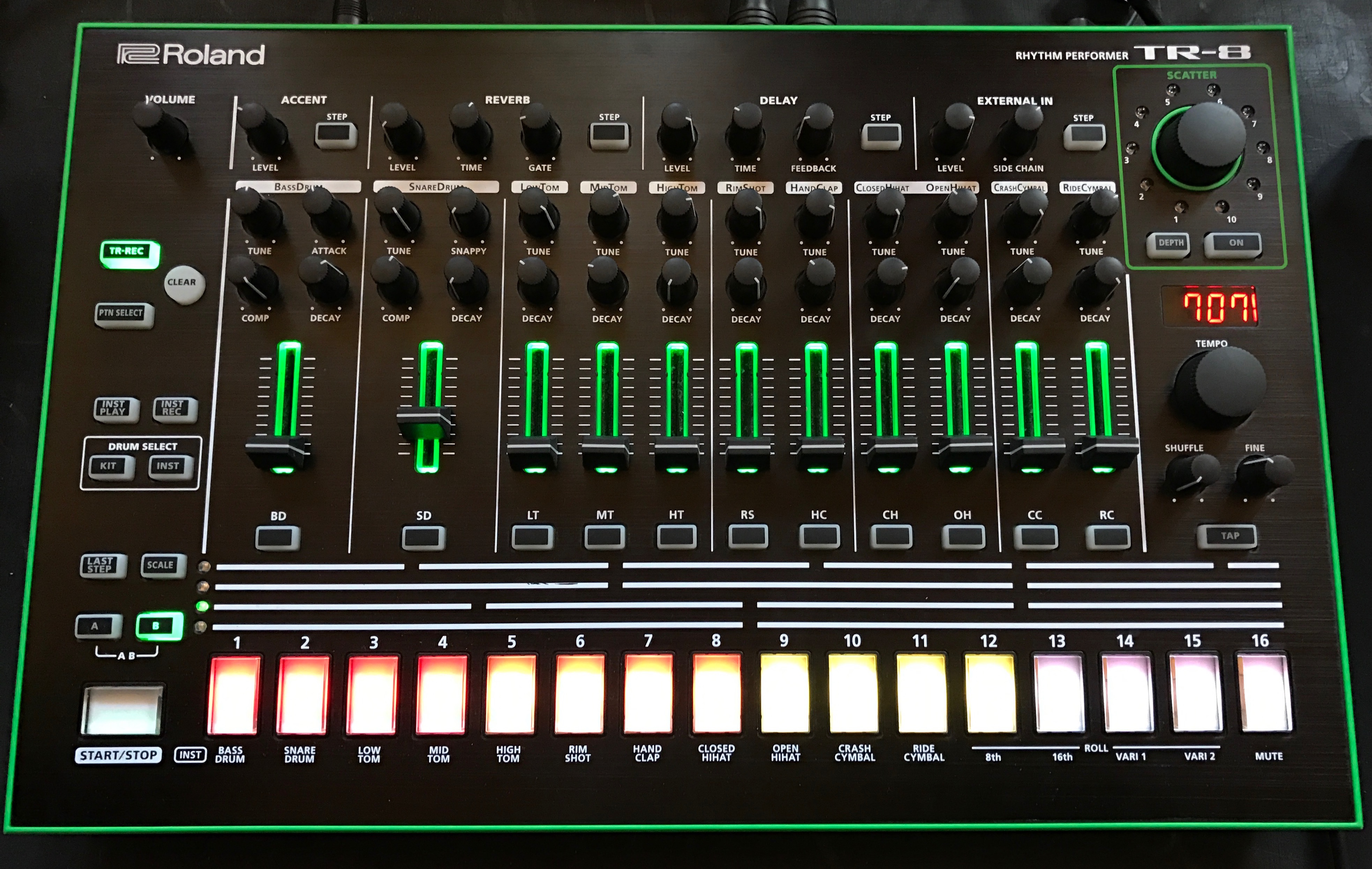Tap step pad 2 Snare Drum
Screen dimensions: 1372x869
(303, 695)
